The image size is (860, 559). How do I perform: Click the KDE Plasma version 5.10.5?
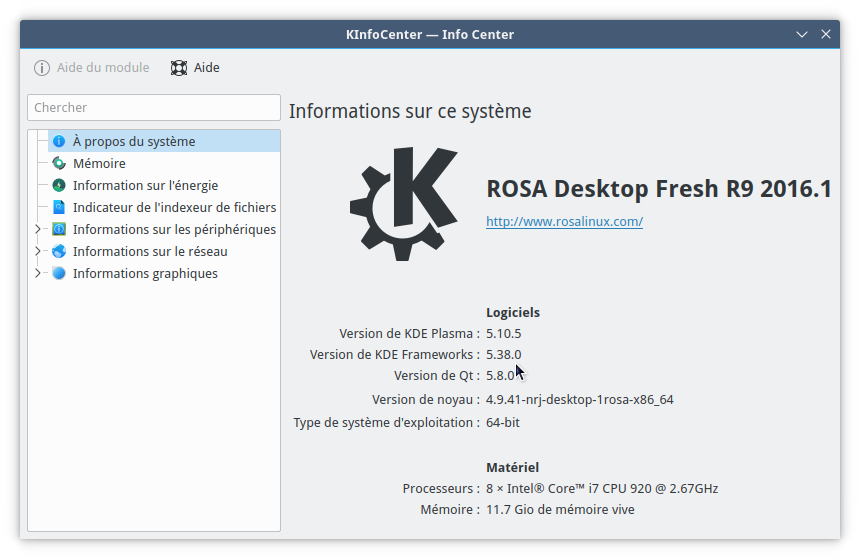[503, 334]
